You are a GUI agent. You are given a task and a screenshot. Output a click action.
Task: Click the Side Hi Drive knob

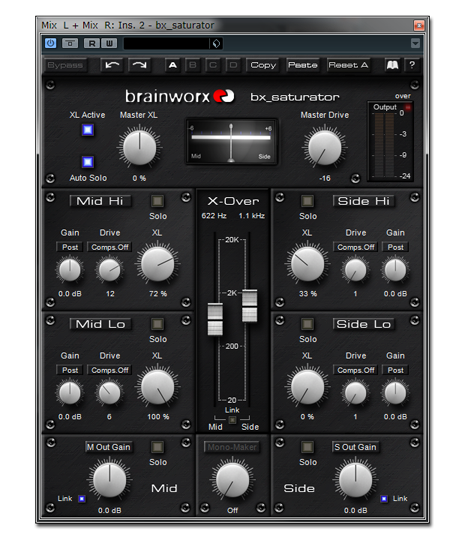pos(355,270)
